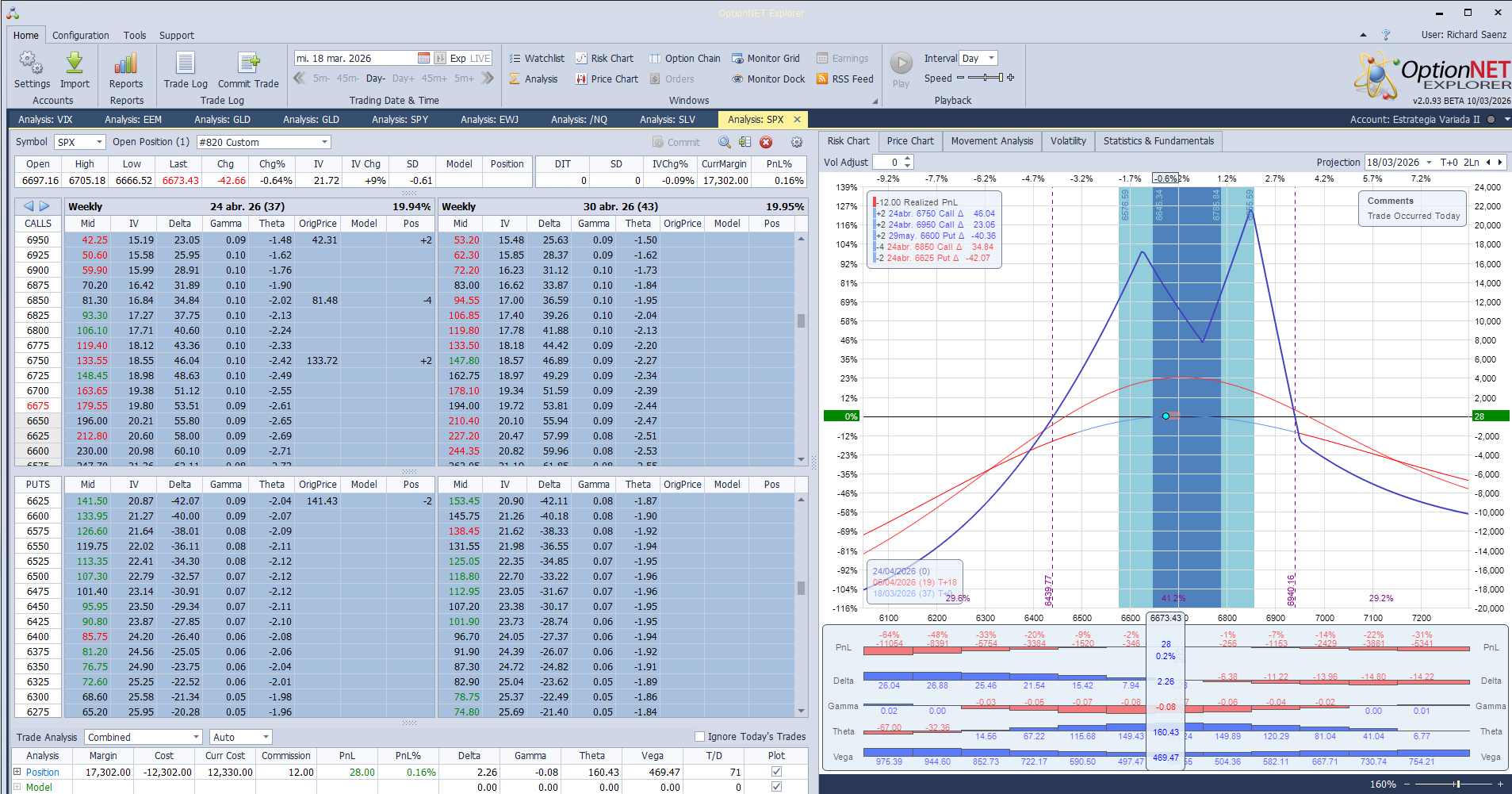This screenshot has height=794, width=1512.
Task: Switch to the Analysis: VIX tab
Action: click(x=45, y=119)
